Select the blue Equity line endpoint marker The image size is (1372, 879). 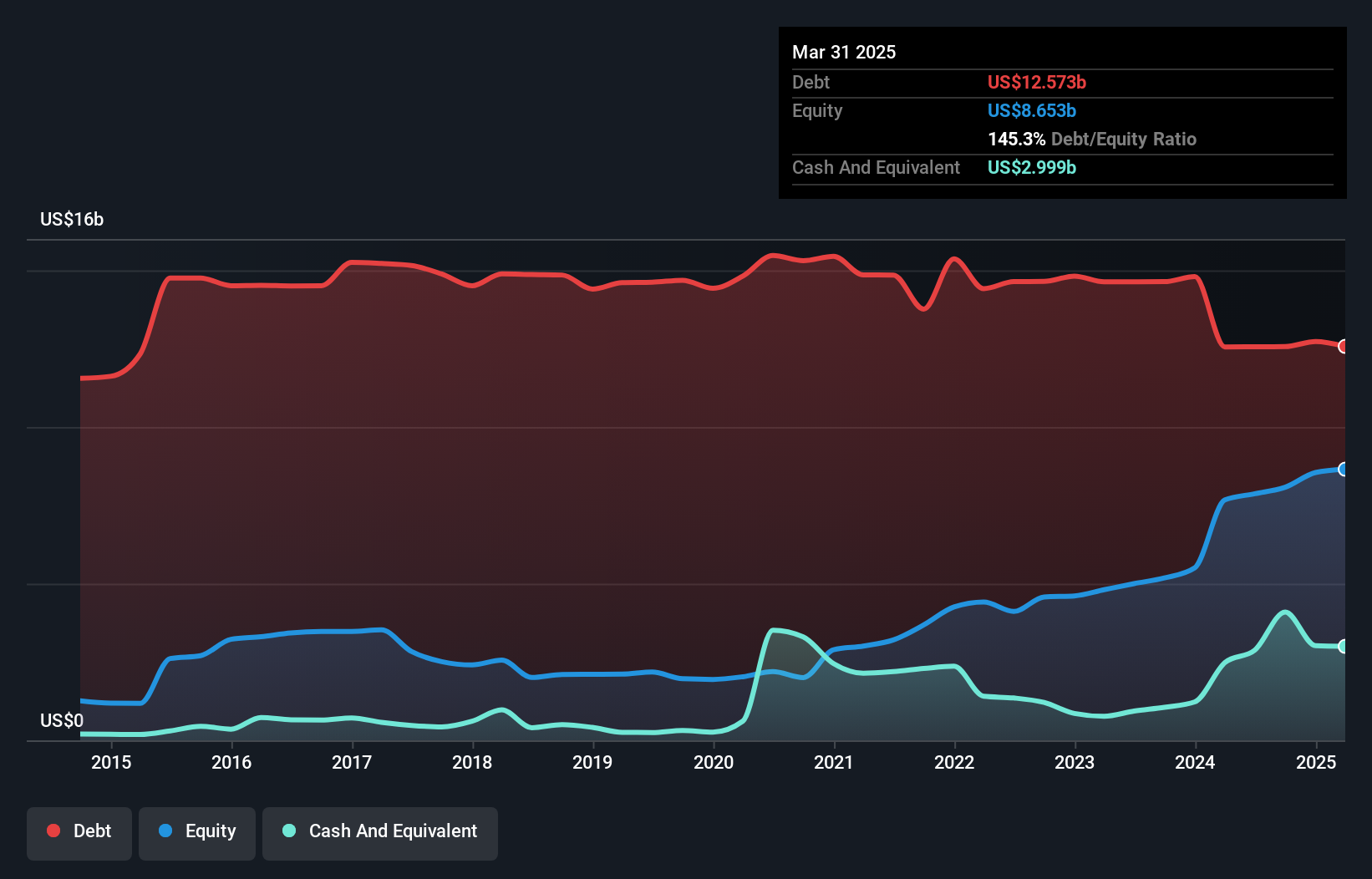pos(1342,470)
